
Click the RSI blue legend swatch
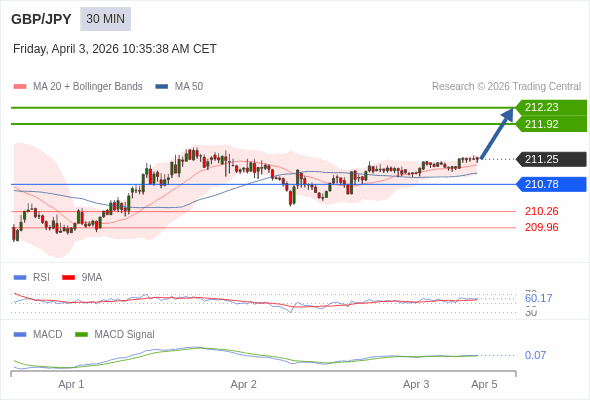click(x=20, y=278)
